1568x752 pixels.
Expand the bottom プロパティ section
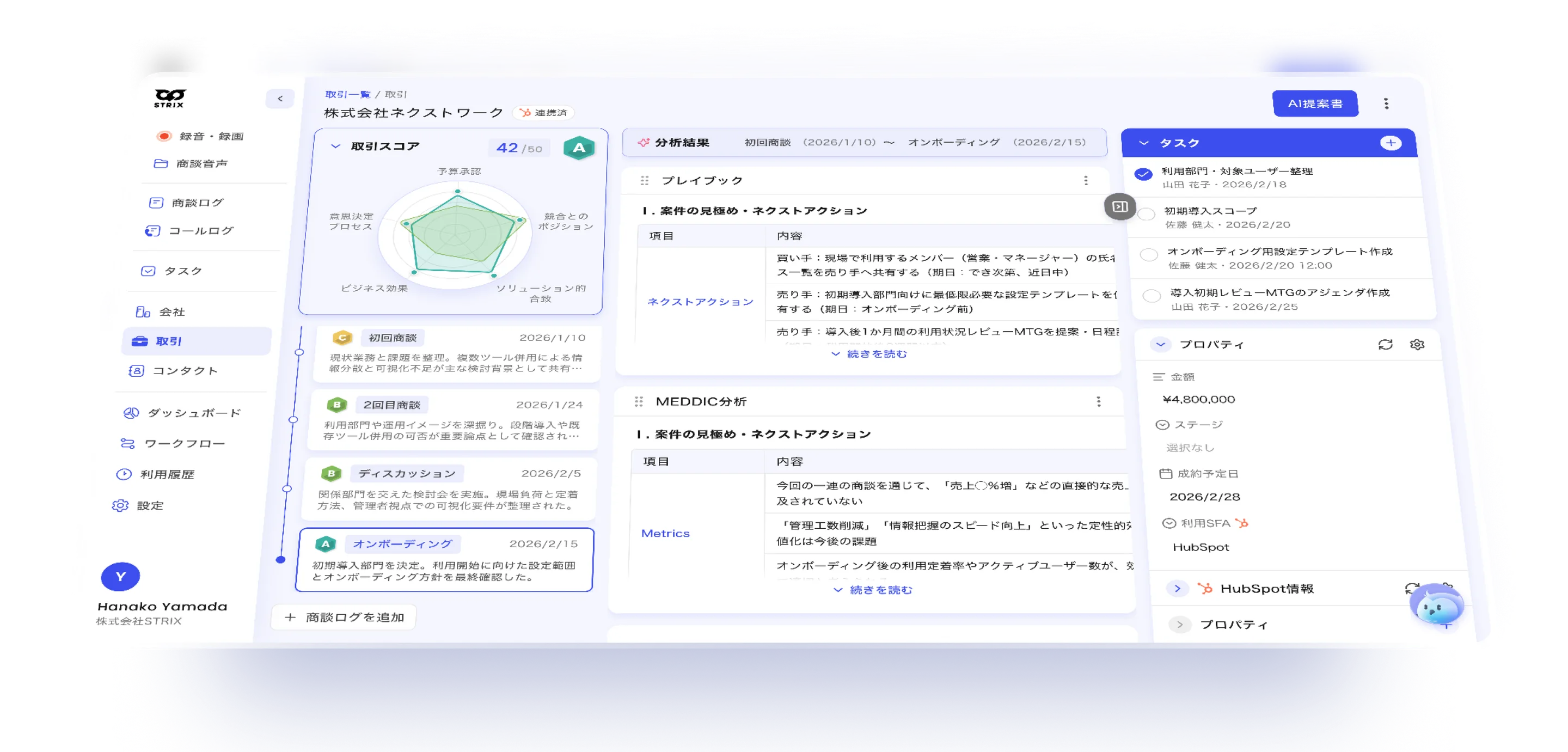click(x=1180, y=624)
